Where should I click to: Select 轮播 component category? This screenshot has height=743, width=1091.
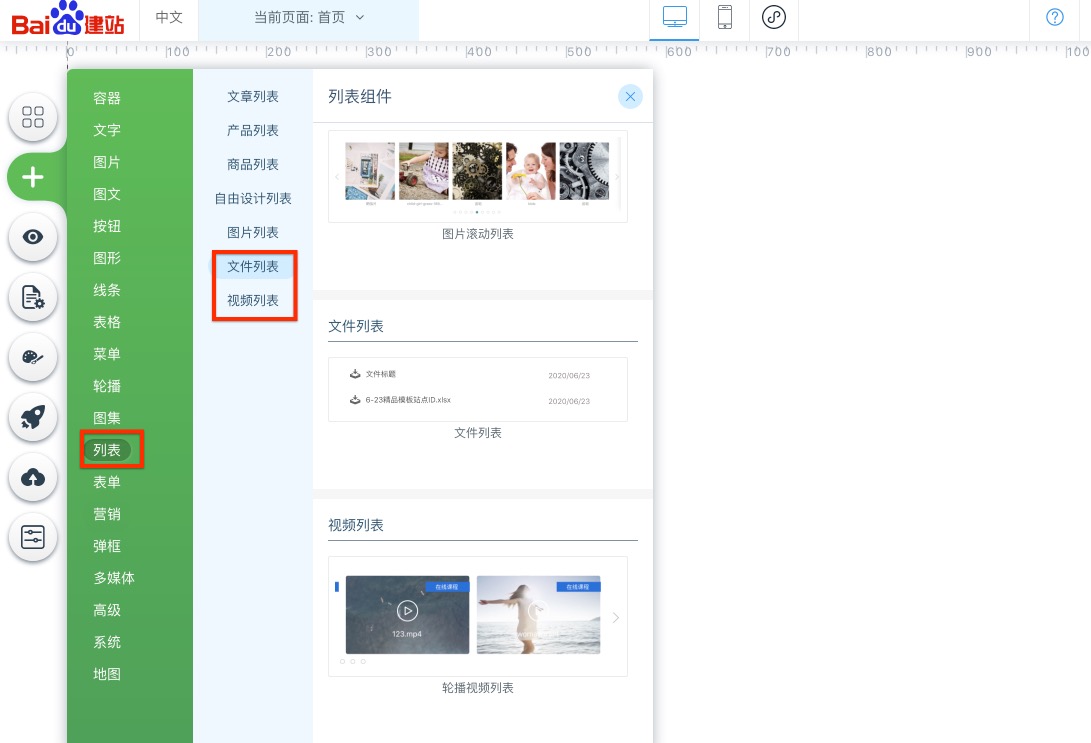coord(107,386)
